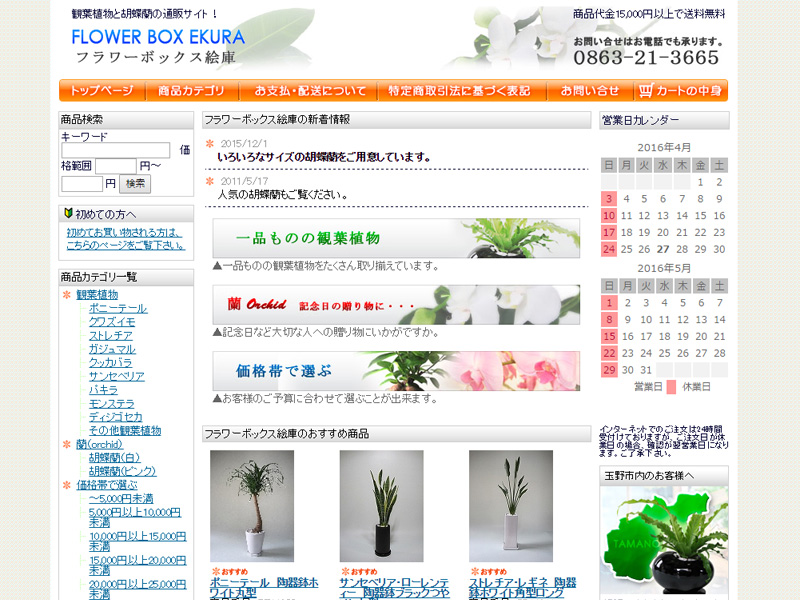Viewport: 800px width, 600px height.
Task: Open the ディジゴセカ category
Action: coord(115,417)
